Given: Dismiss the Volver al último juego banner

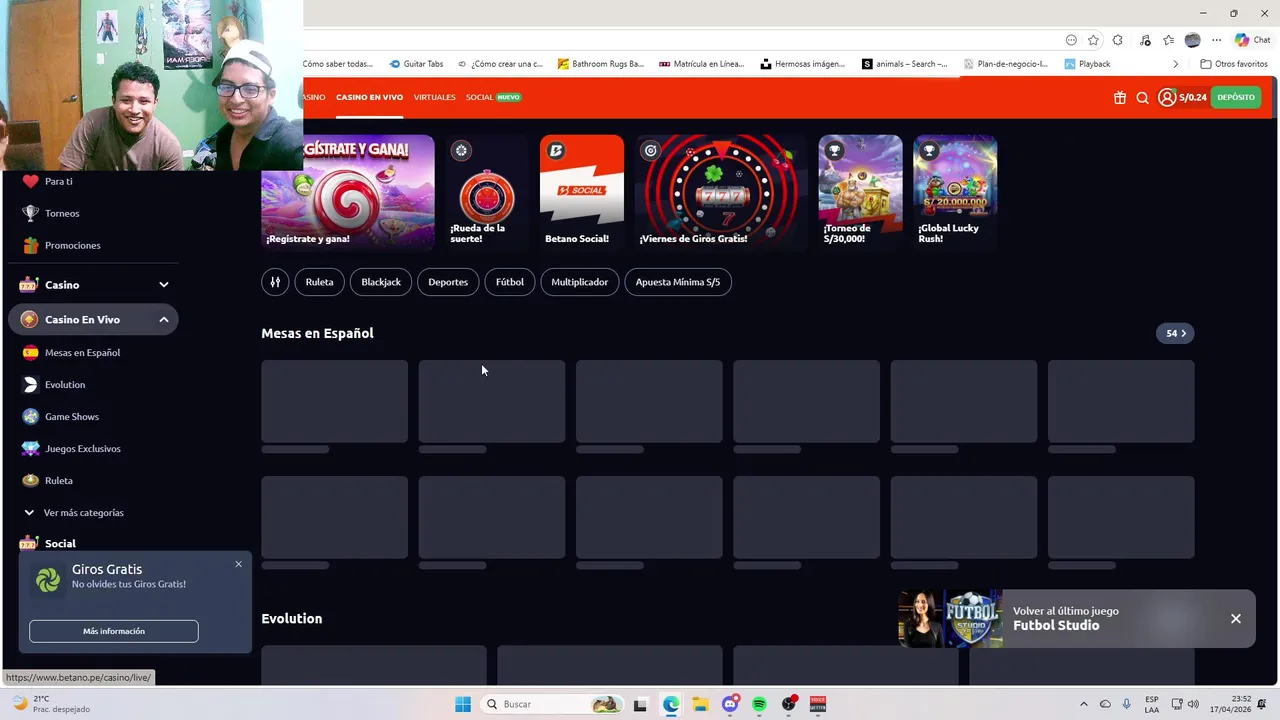Looking at the screenshot, I should point(1236,619).
